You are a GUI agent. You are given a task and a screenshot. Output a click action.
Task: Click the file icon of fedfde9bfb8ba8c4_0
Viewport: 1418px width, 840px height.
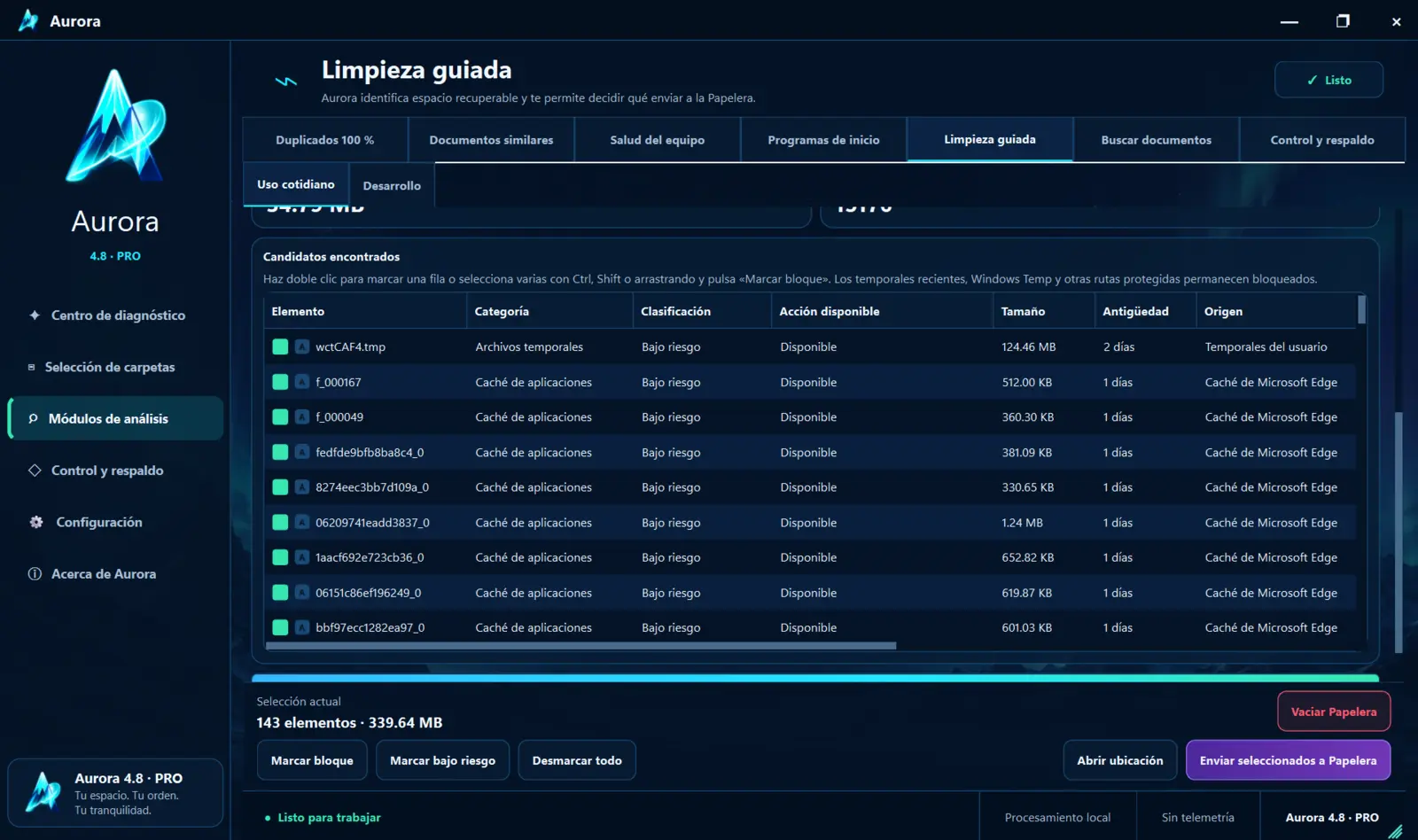(x=302, y=452)
